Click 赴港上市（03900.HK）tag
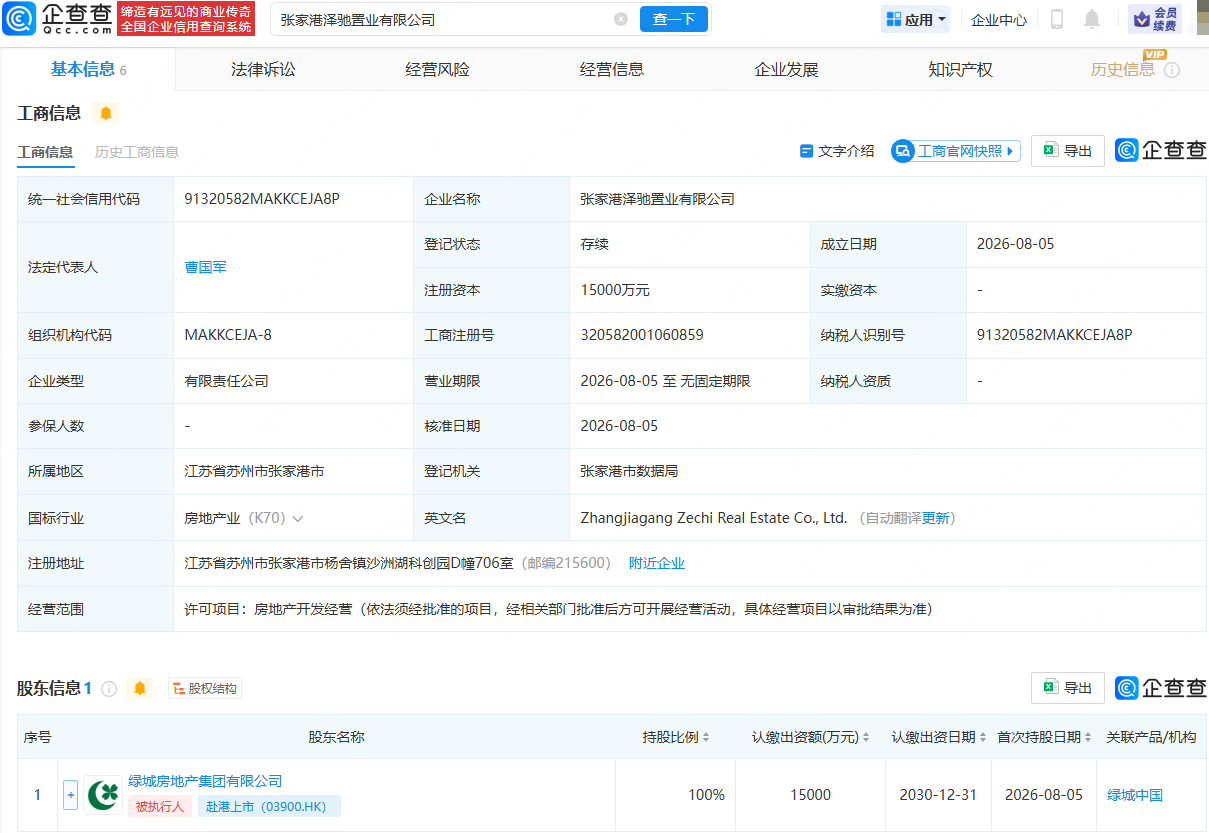1209x833 pixels. [269, 806]
